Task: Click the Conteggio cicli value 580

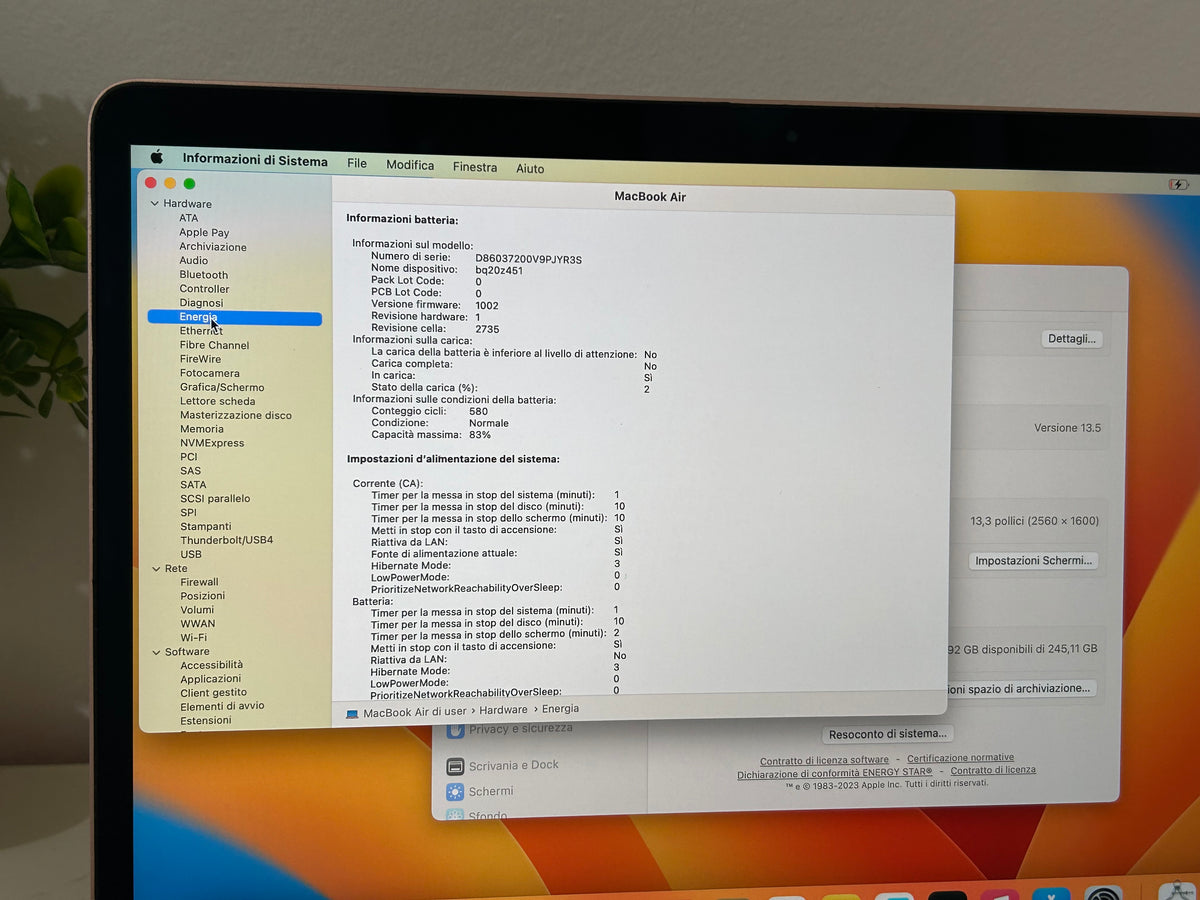Action: [x=478, y=411]
